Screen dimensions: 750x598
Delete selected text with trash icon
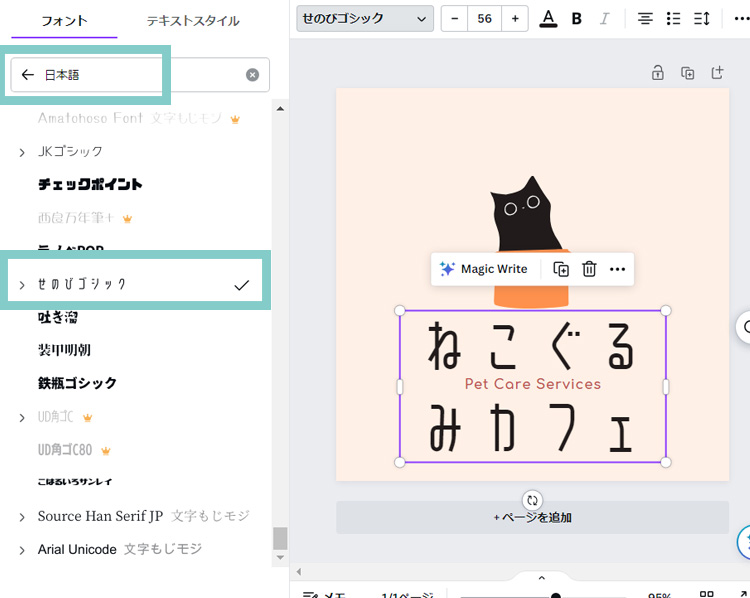coord(589,269)
